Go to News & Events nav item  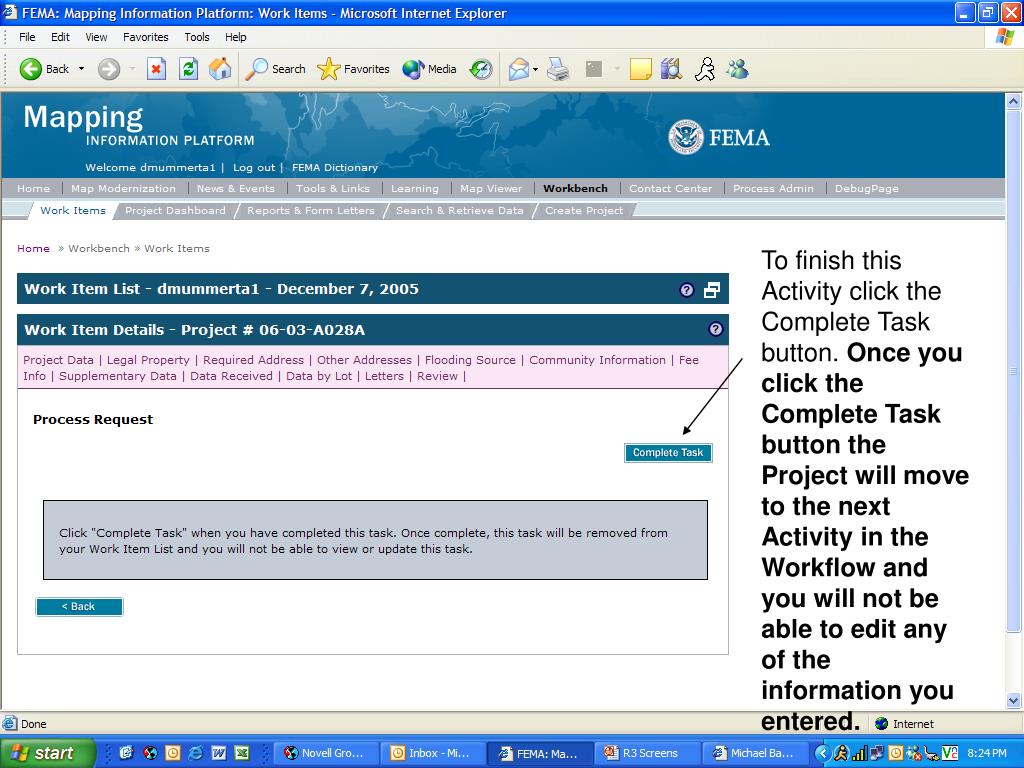(x=236, y=189)
